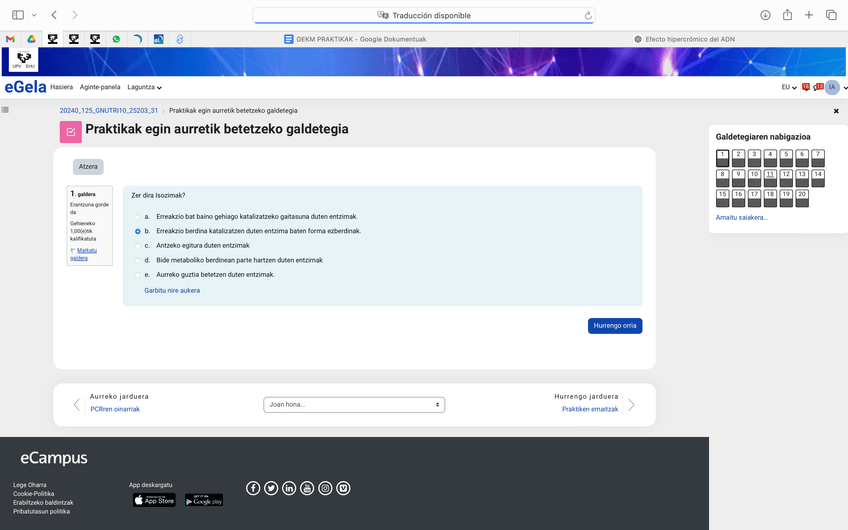Jump to question 14 in quiz navigation
The width and height of the screenshot is (848, 530).
(x=818, y=178)
